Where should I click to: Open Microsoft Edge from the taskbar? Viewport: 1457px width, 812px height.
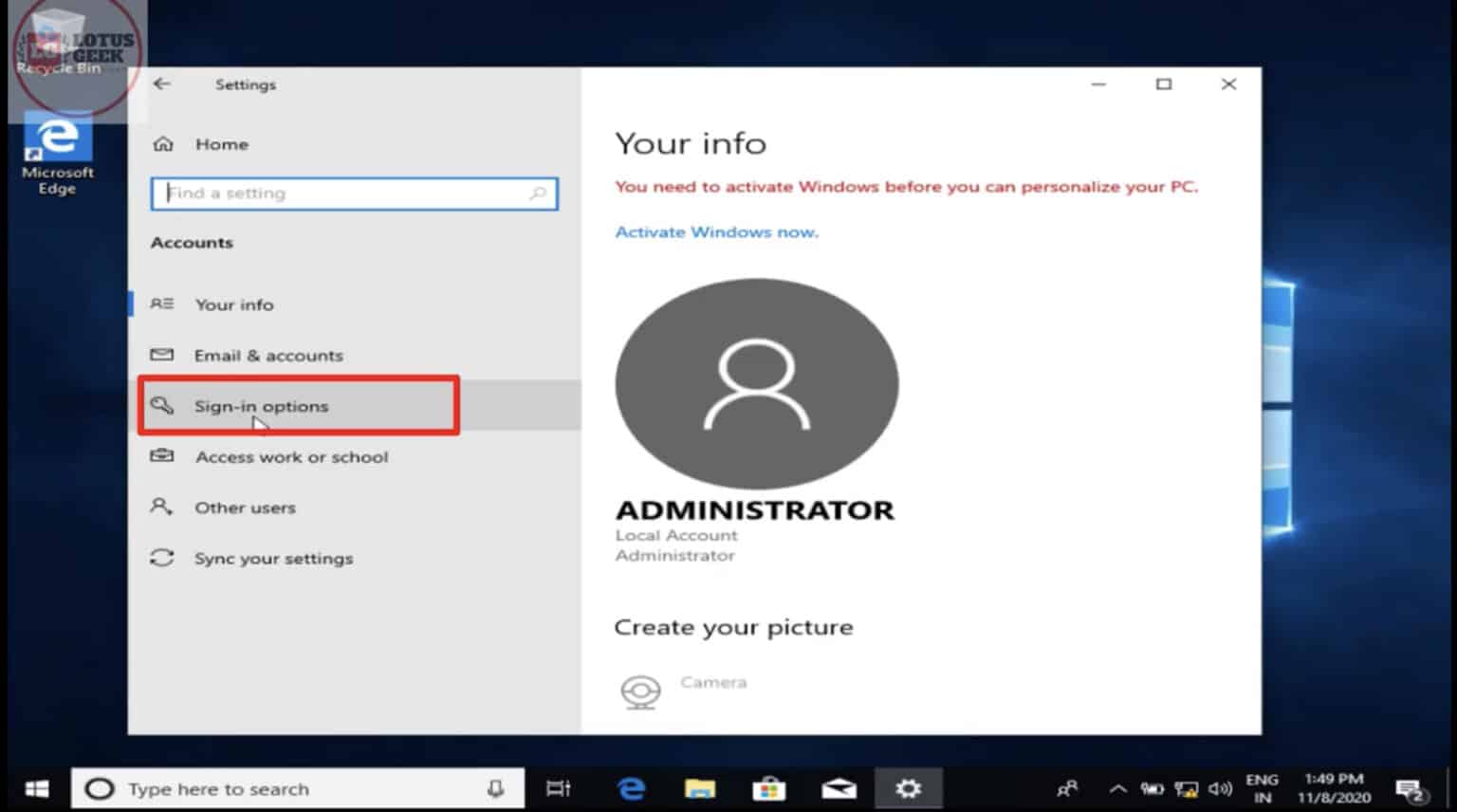pos(630,788)
